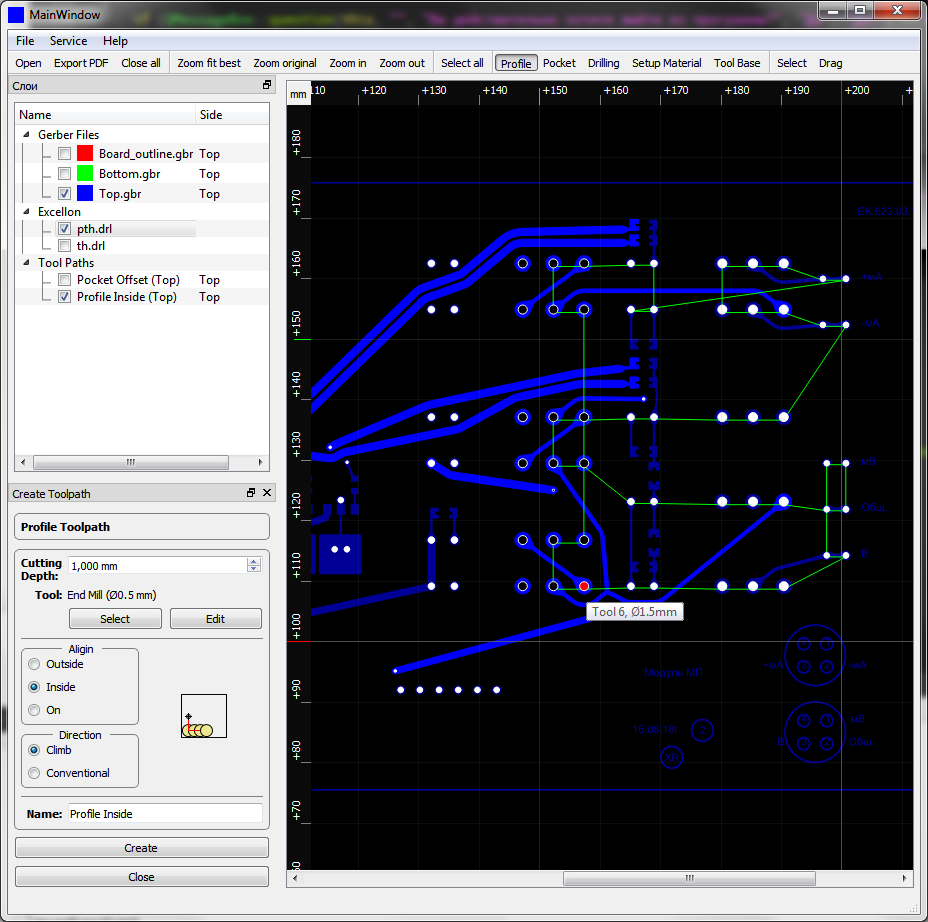The height and width of the screenshot is (922, 928).
Task: Click Open in the toolbar
Action: 28,63
